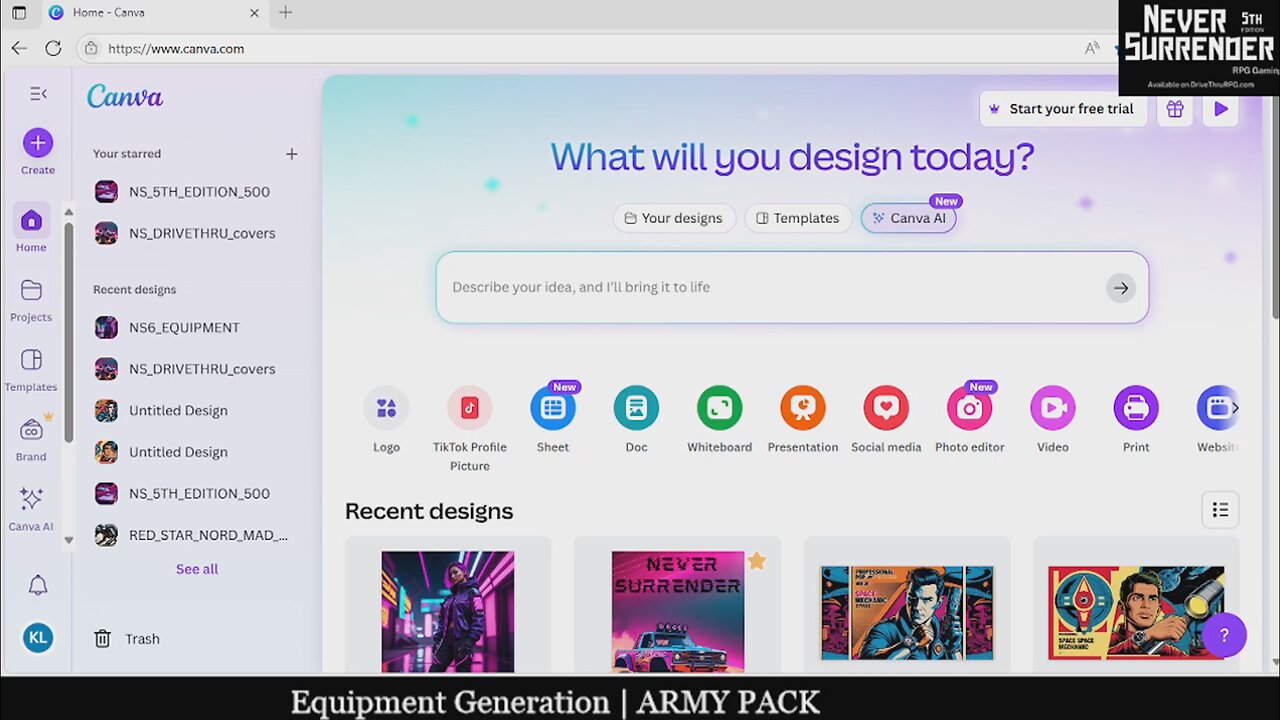The image size is (1280, 720).
Task: Open the KL account avatar
Action: click(x=38, y=638)
